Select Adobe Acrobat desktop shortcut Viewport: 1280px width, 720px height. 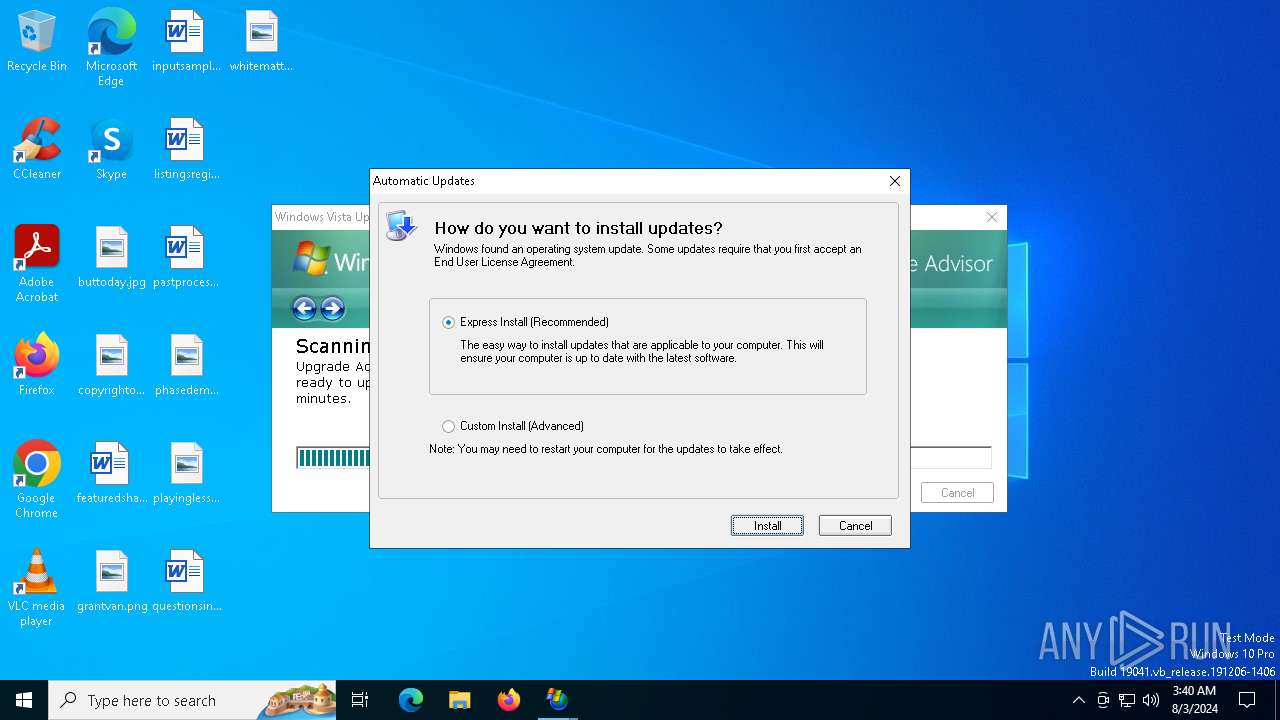[37, 264]
